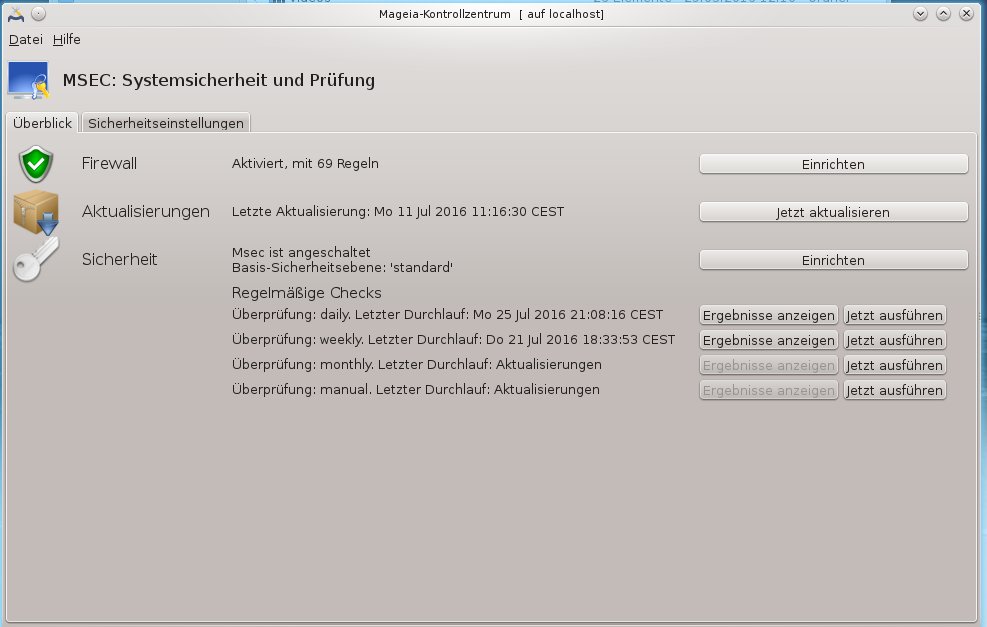Click Einrichten button for Sicherheit

tap(833, 260)
